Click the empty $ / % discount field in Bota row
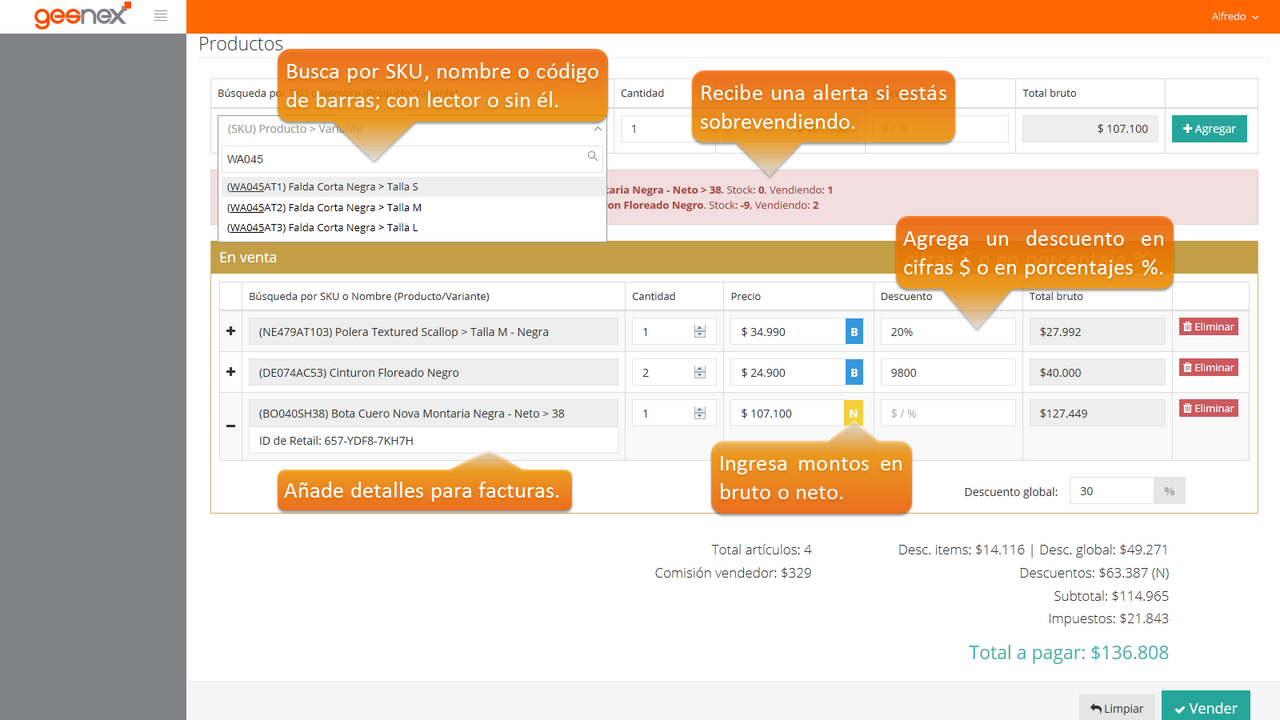The width and height of the screenshot is (1280, 720). click(948, 413)
